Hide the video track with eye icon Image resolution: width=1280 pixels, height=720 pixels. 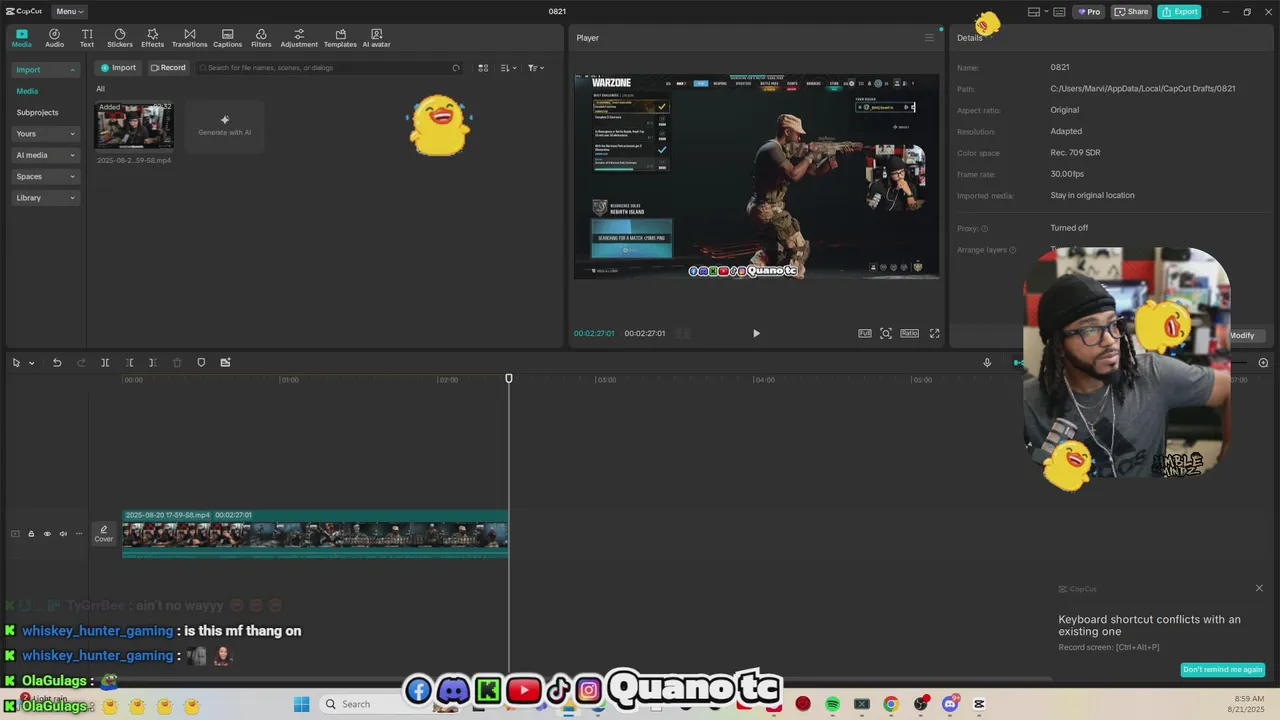pos(47,534)
